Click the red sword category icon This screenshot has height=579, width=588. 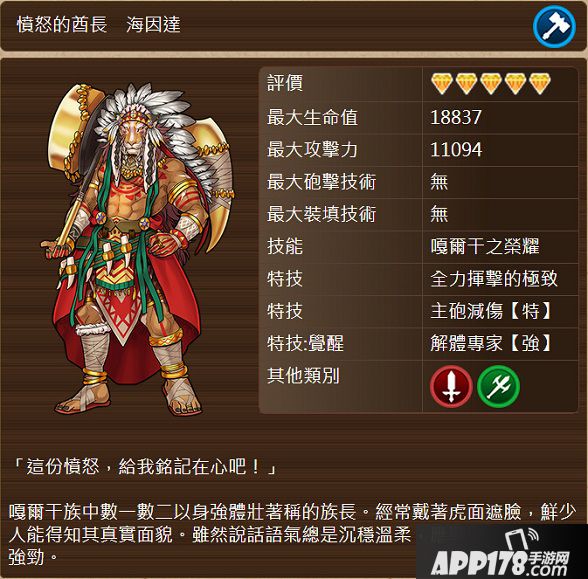click(451, 386)
